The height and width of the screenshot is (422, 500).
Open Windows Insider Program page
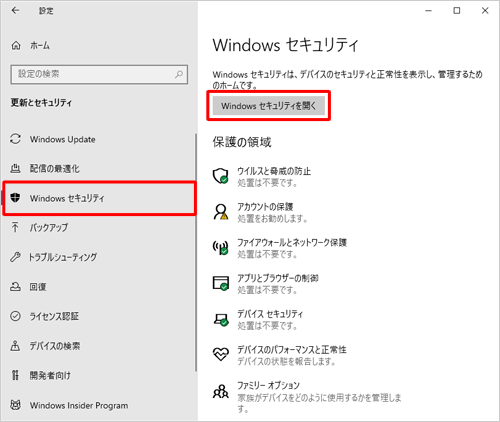(x=79, y=405)
